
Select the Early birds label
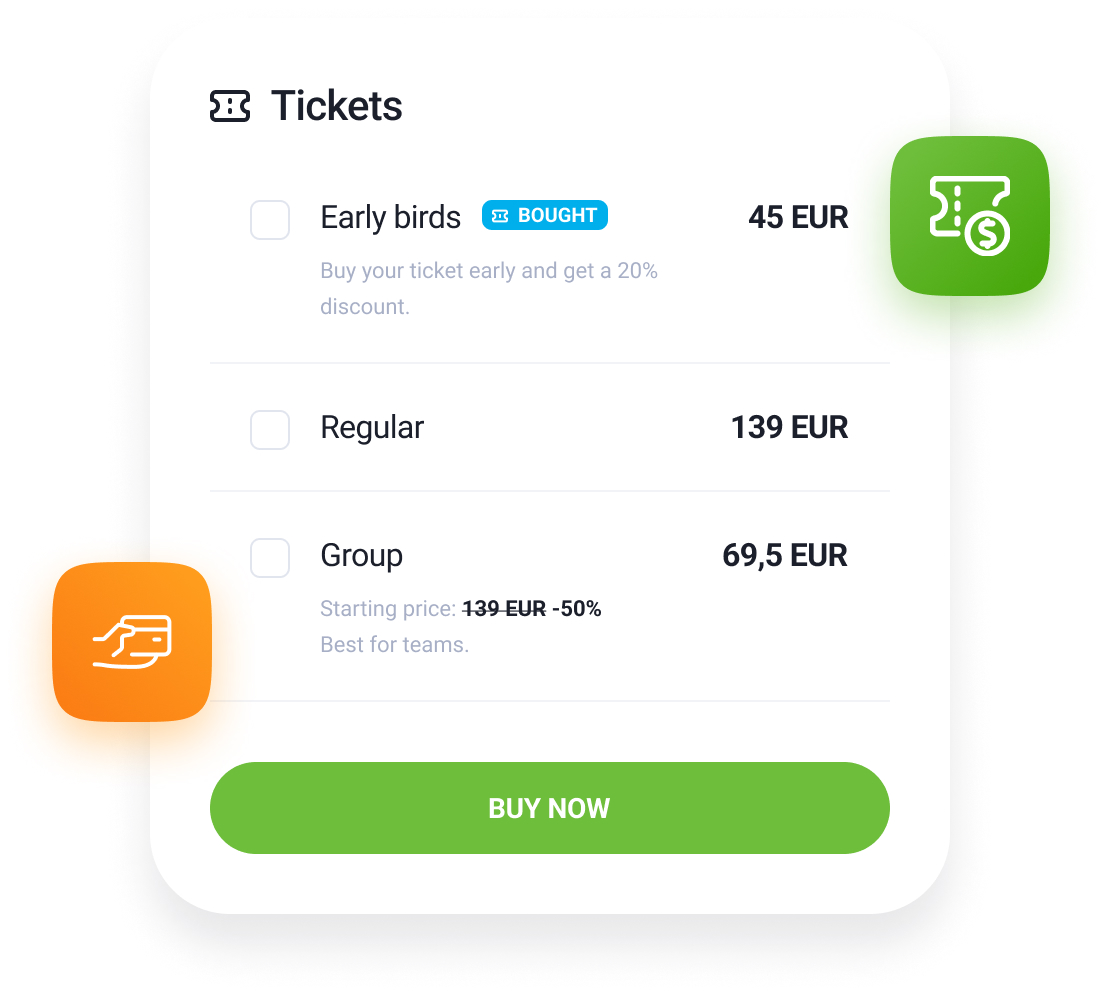(390, 218)
